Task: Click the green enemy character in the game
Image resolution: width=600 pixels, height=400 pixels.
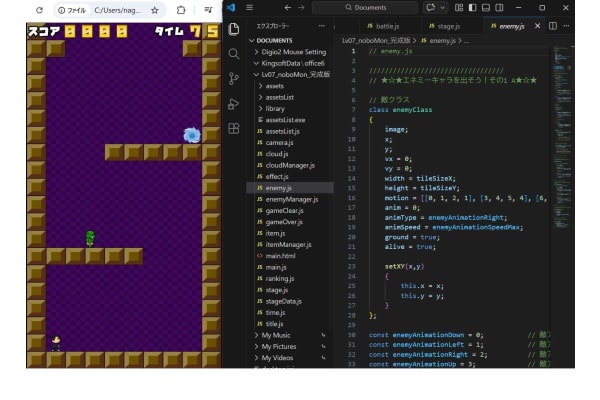Action: [x=90, y=239]
